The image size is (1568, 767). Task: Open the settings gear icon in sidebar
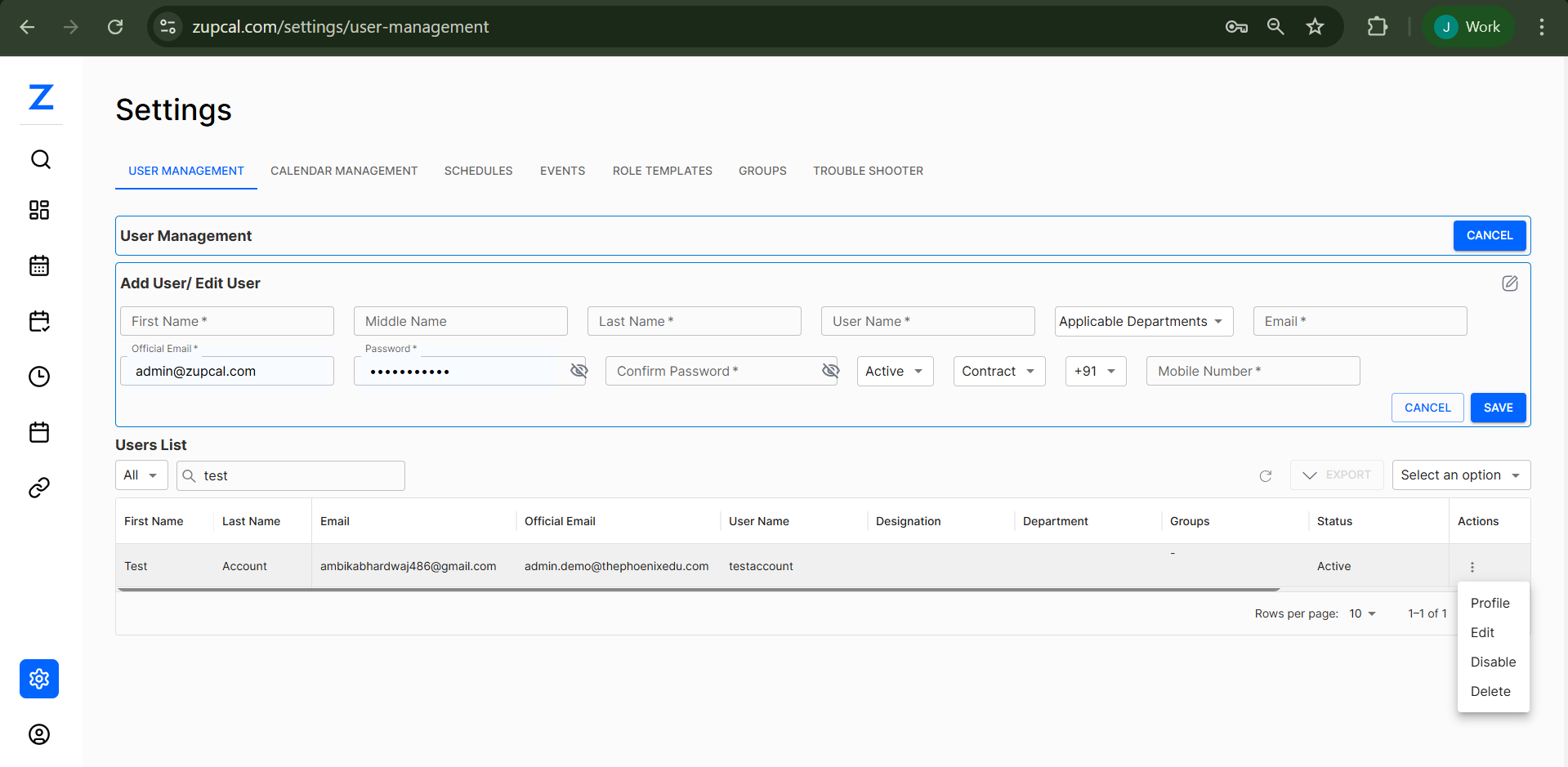tap(39, 679)
